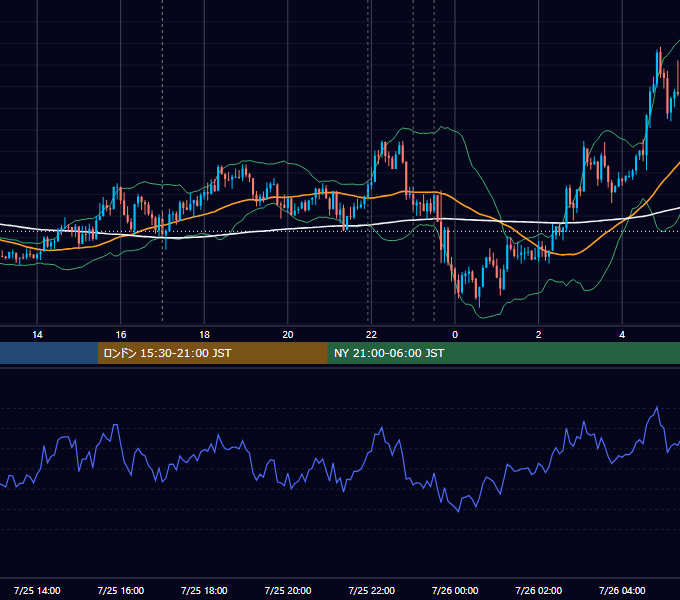Click hour label 18 on chart axis

tap(204, 335)
